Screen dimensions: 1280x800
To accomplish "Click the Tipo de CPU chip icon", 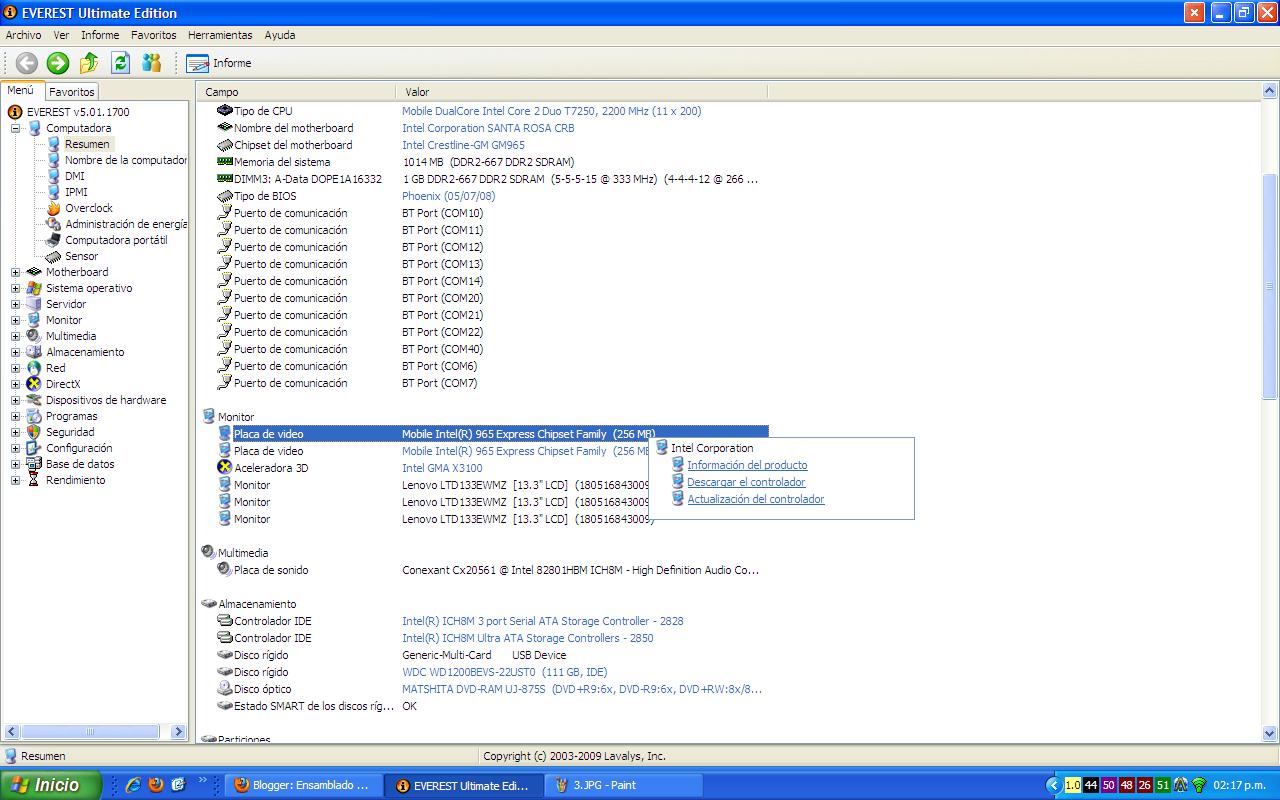I will [225, 111].
